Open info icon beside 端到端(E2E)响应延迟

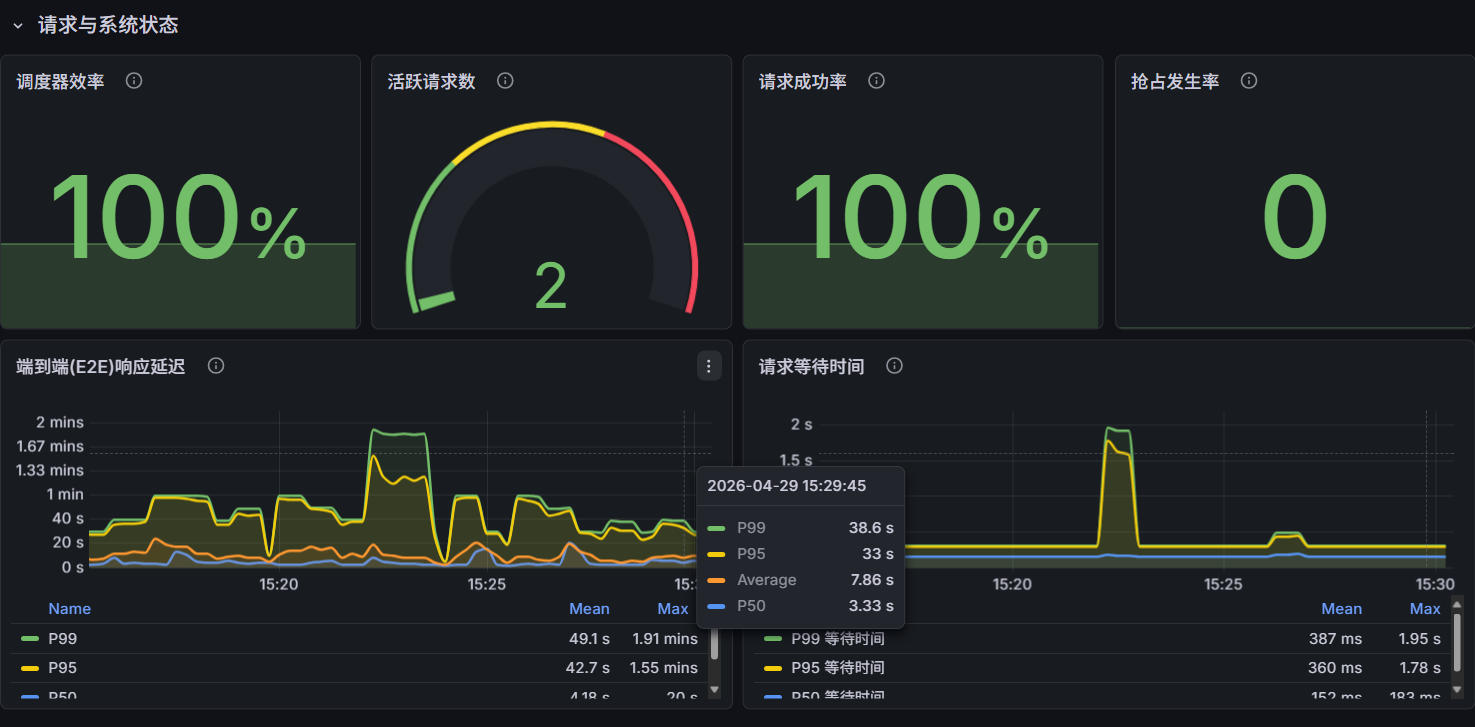coord(215,366)
